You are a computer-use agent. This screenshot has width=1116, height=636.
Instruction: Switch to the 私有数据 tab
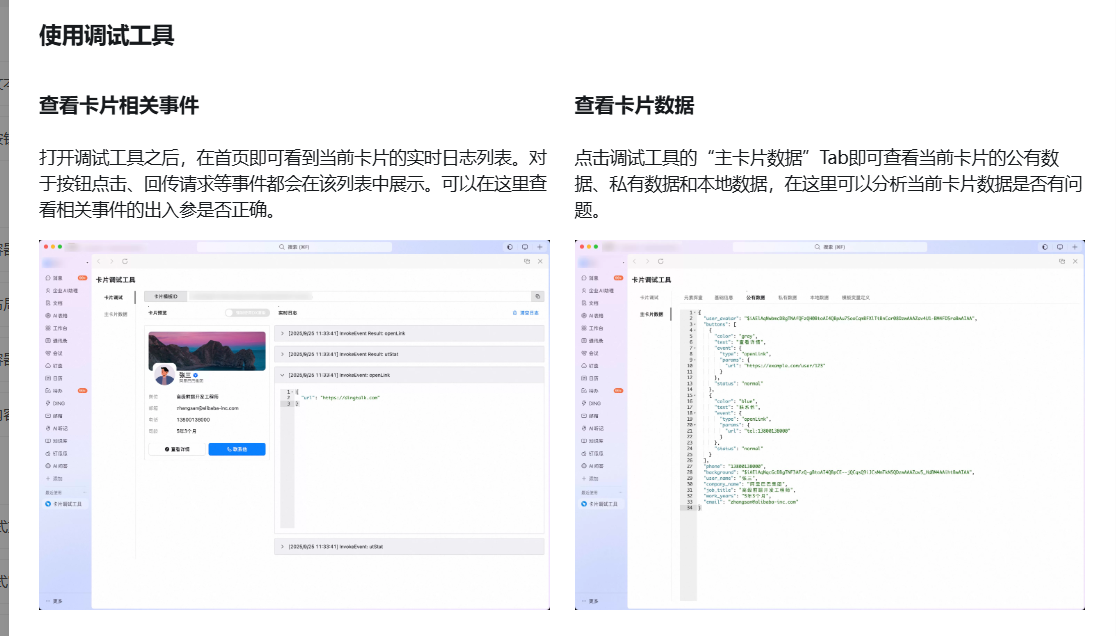click(x=787, y=297)
